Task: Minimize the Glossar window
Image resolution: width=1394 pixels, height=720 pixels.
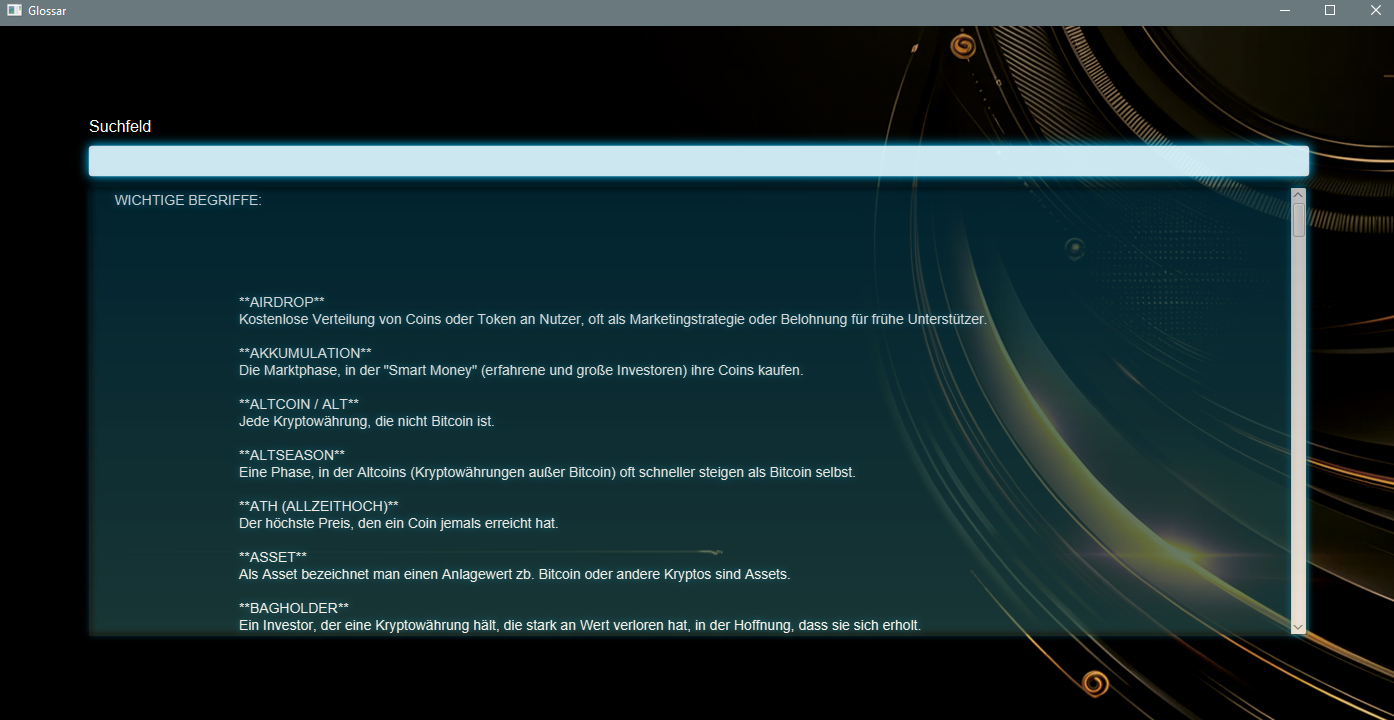Action: click(x=1283, y=11)
